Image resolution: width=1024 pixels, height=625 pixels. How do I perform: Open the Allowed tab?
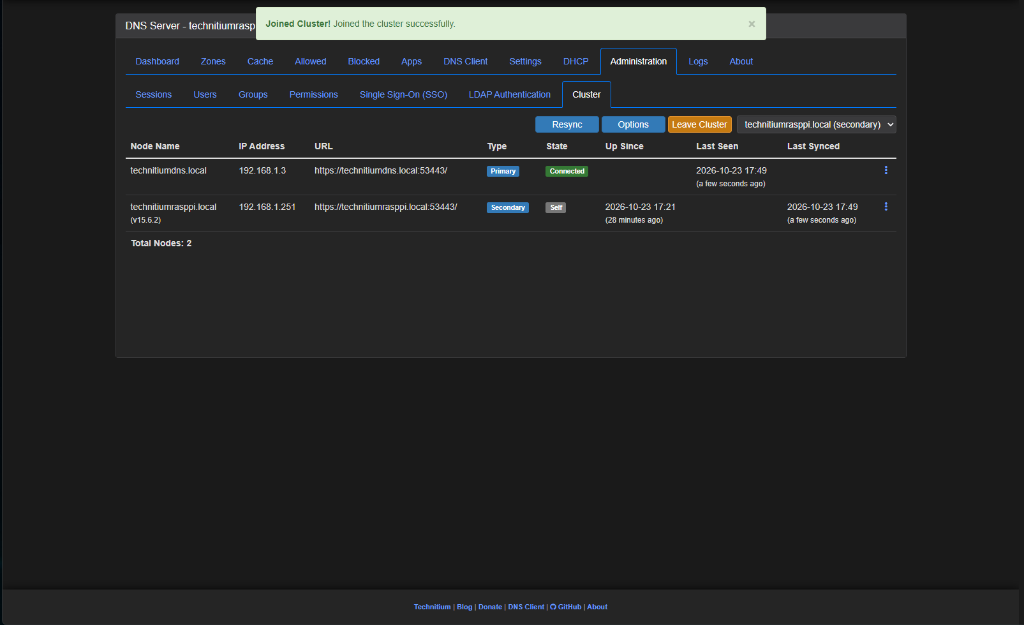click(x=310, y=61)
